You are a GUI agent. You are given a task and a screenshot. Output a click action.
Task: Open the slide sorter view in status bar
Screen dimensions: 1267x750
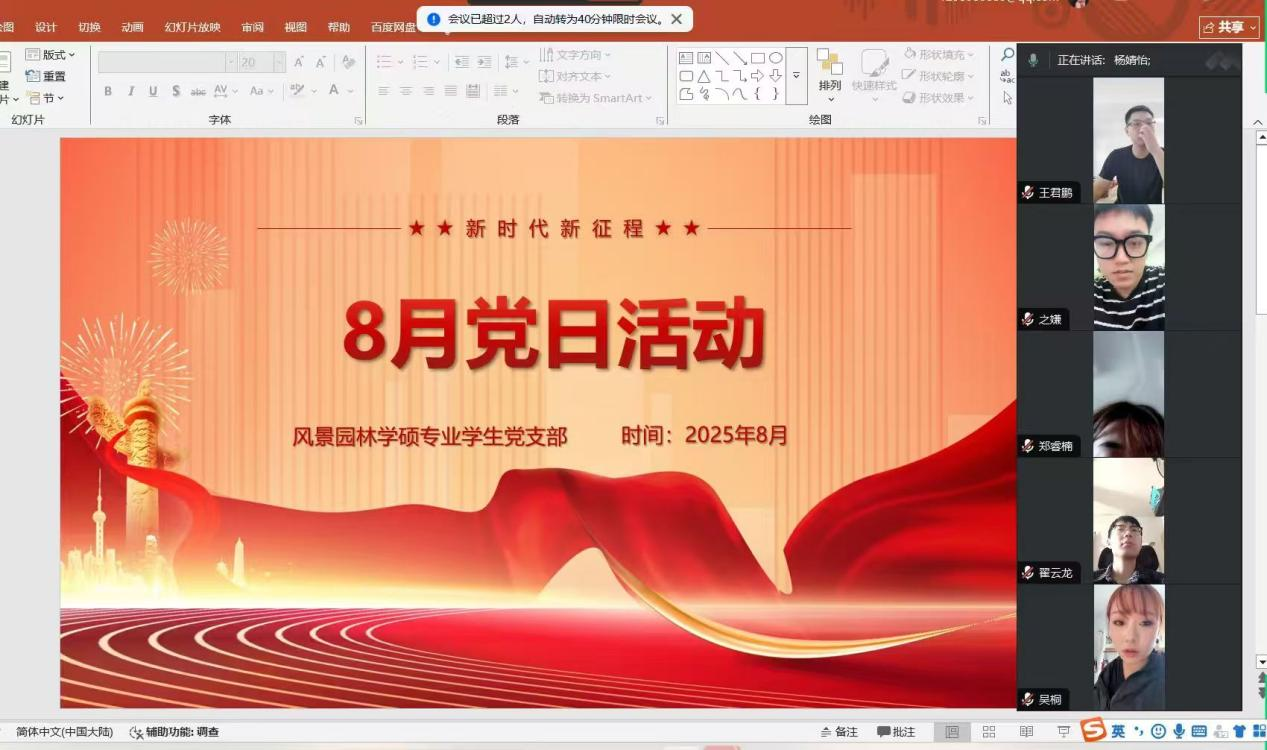click(x=989, y=732)
